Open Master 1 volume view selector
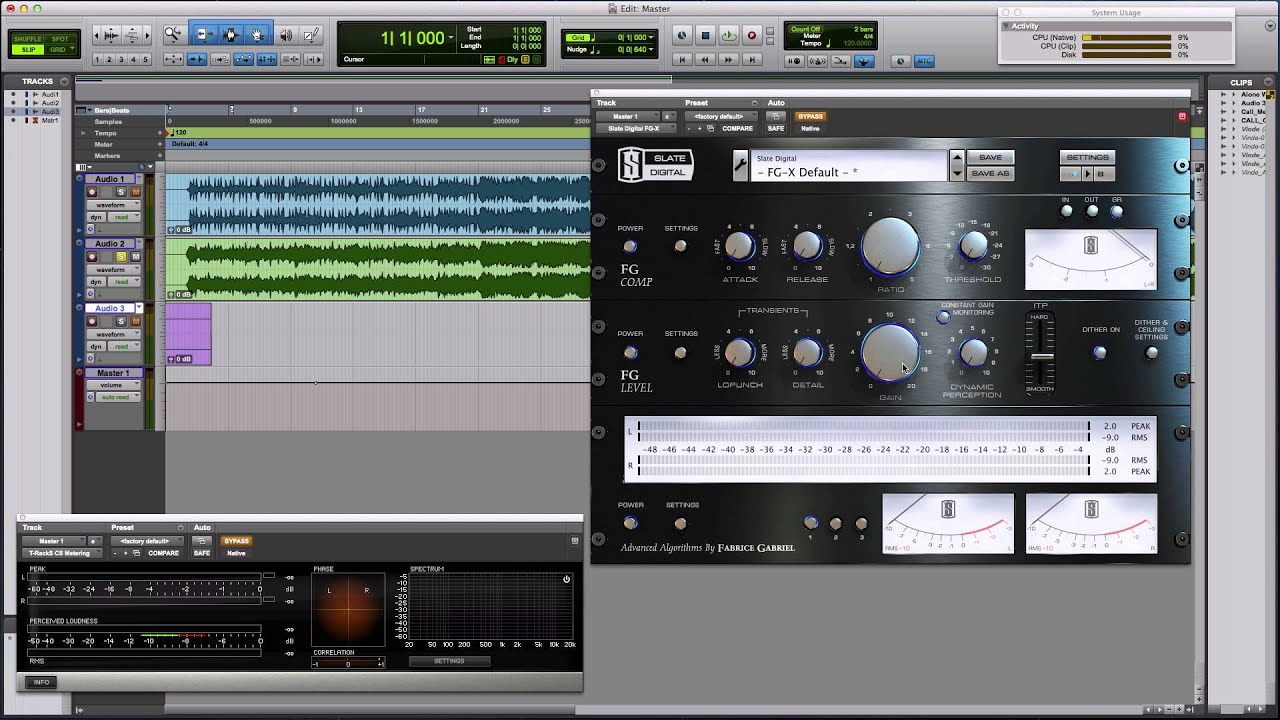Image resolution: width=1280 pixels, height=720 pixels. (114, 385)
